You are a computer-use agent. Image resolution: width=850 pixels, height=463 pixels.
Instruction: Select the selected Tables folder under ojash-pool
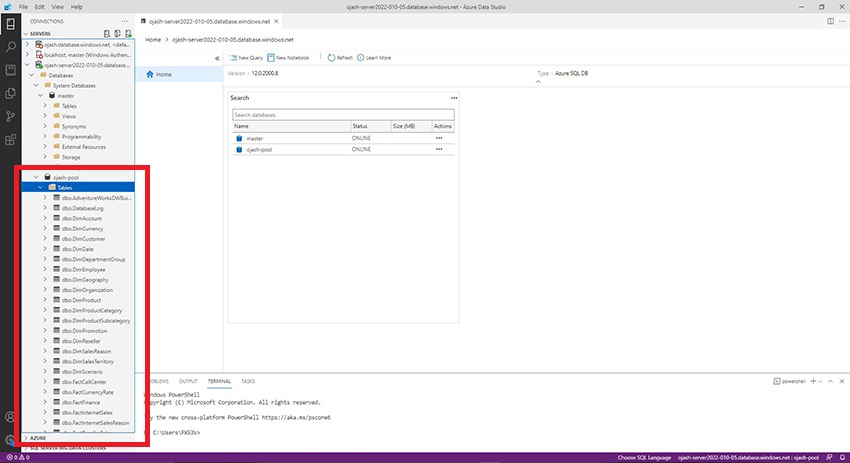78,188
